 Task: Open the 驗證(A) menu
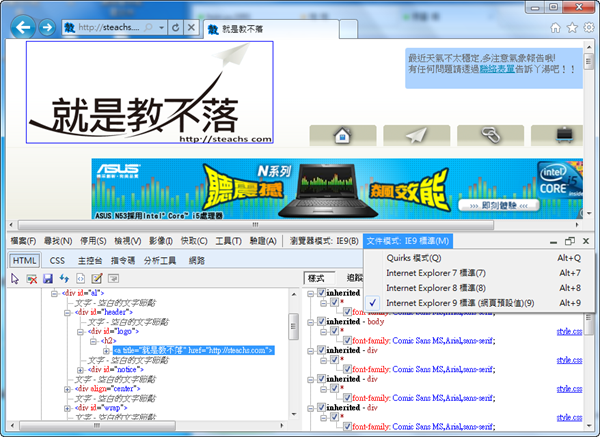pos(263,241)
